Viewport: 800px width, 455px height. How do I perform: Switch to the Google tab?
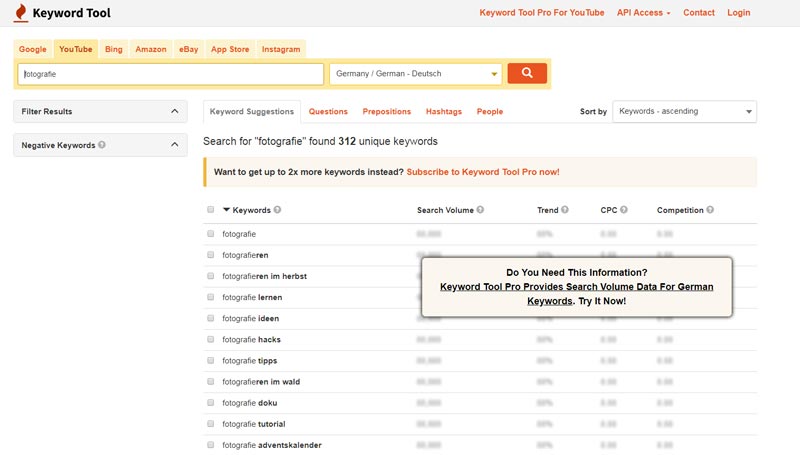point(33,49)
